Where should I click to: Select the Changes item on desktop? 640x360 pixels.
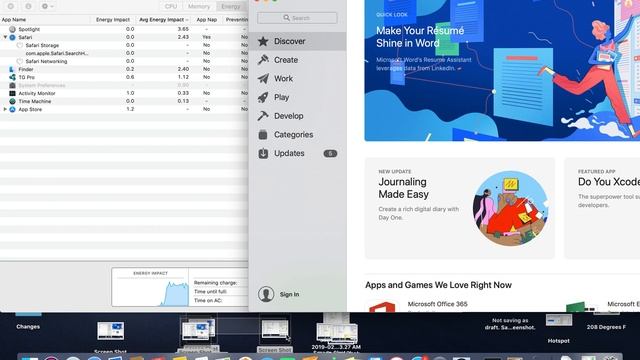(28, 327)
